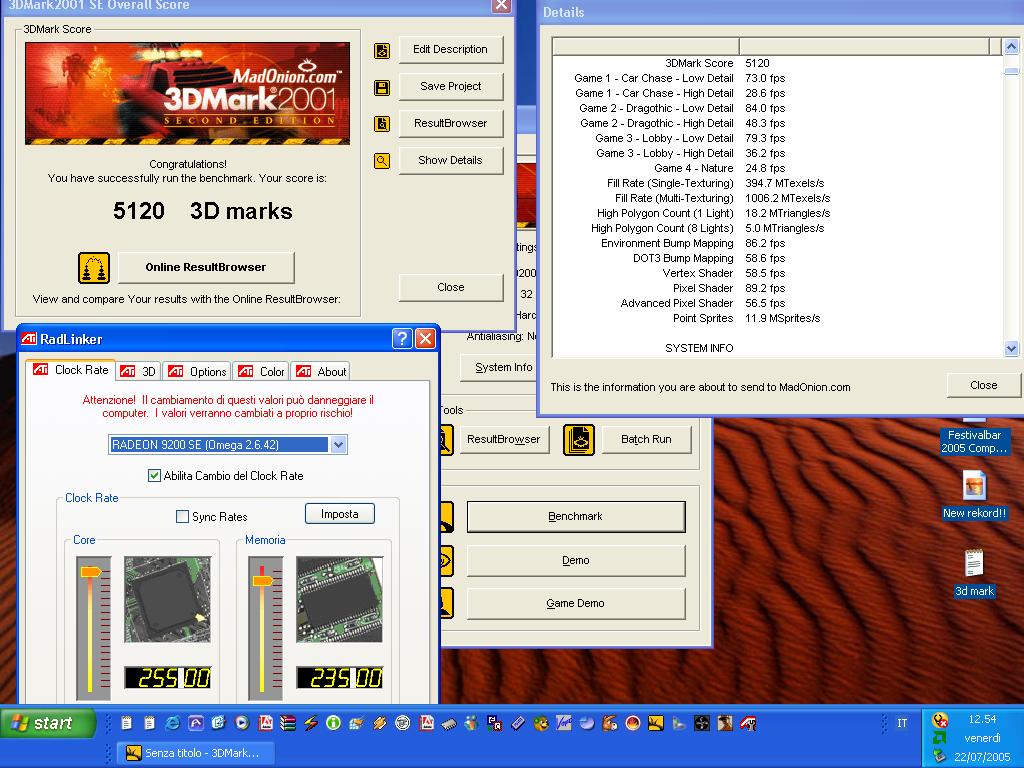Click the Demo button
Image resolution: width=1024 pixels, height=768 pixels.
(576, 560)
